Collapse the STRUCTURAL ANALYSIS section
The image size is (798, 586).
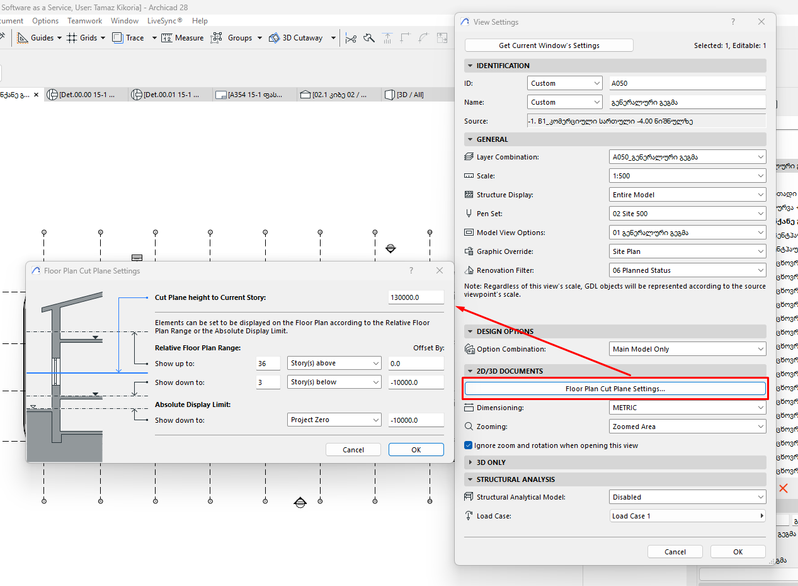click(470, 480)
